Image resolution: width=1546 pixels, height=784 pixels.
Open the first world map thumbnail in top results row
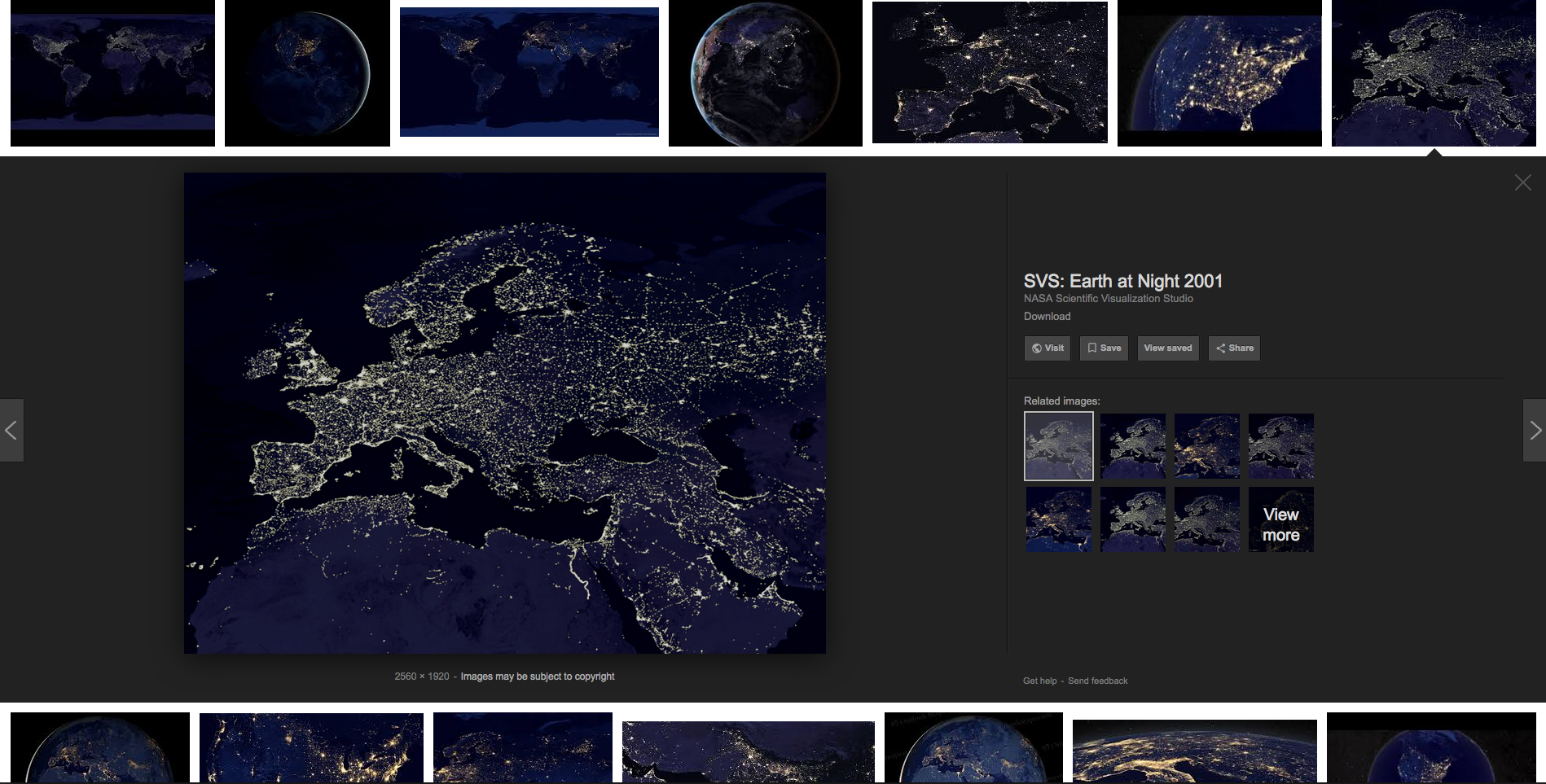tap(112, 73)
